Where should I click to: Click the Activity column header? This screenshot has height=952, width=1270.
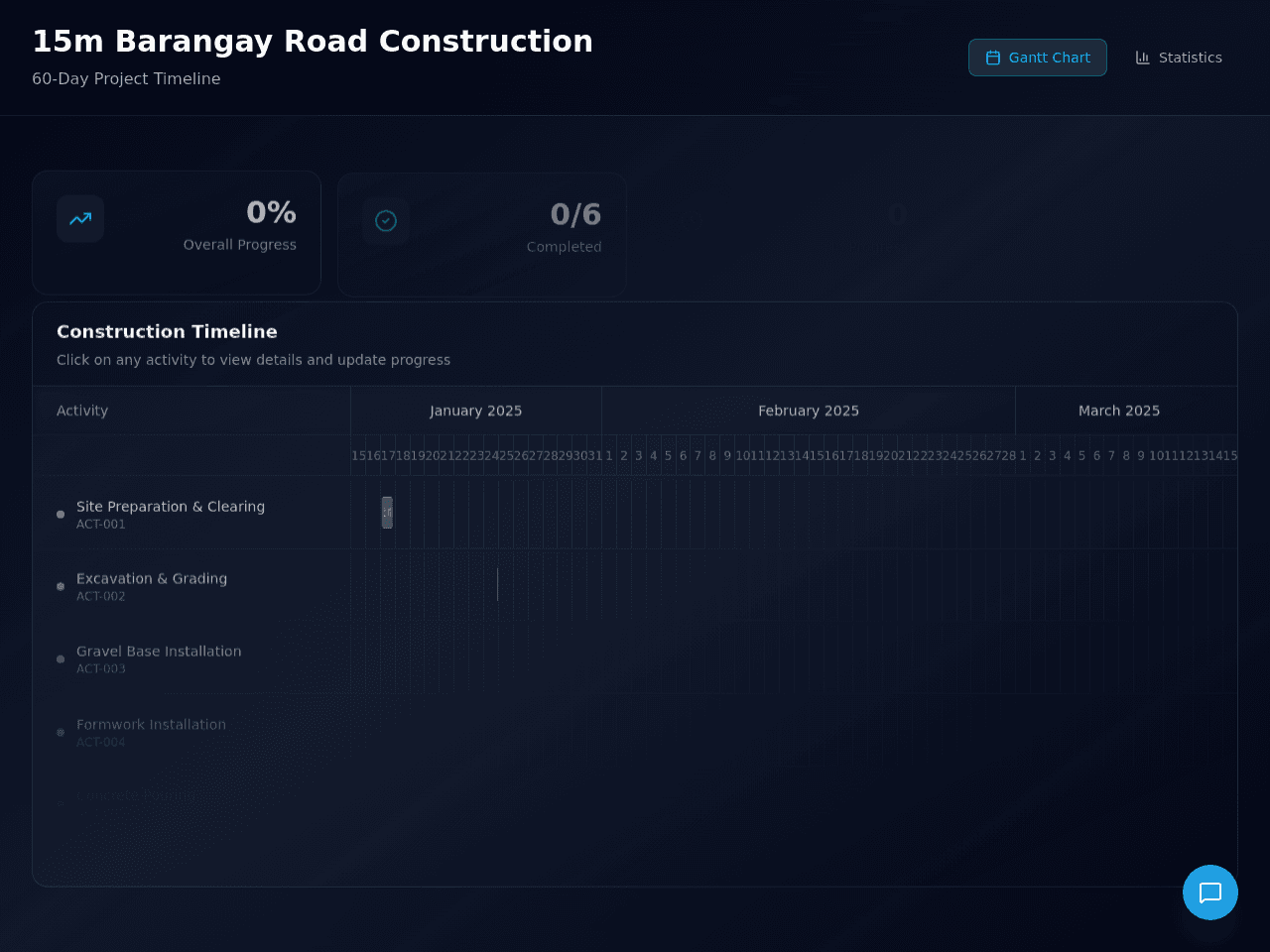82,411
